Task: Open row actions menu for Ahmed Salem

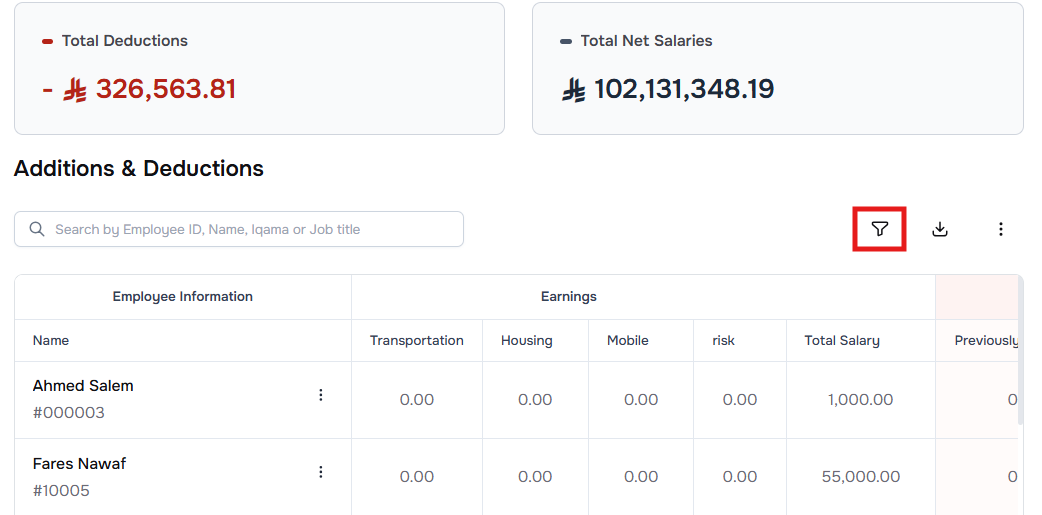Action: point(321,395)
